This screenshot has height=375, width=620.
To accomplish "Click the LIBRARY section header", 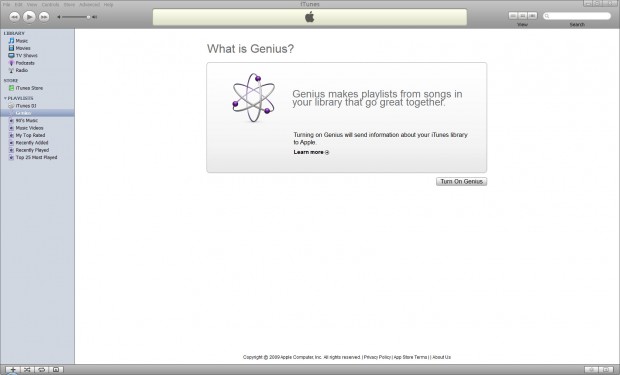I will coord(14,33).
